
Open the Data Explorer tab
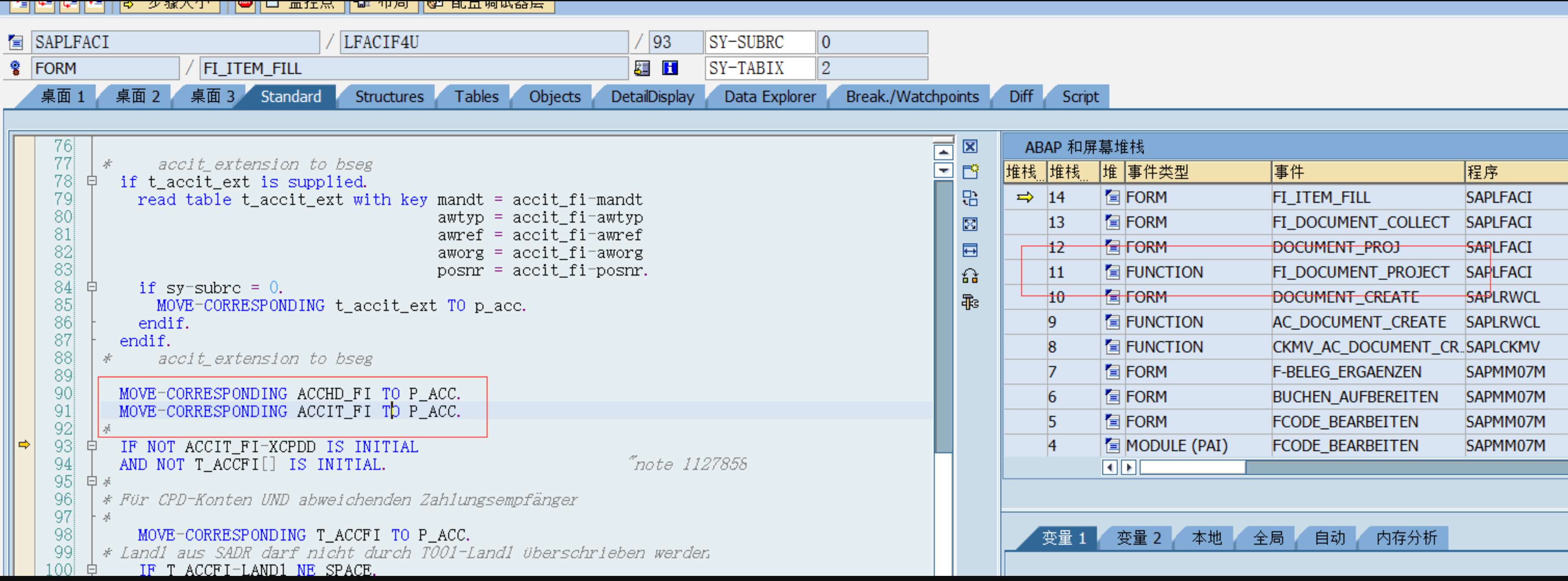coord(769,97)
